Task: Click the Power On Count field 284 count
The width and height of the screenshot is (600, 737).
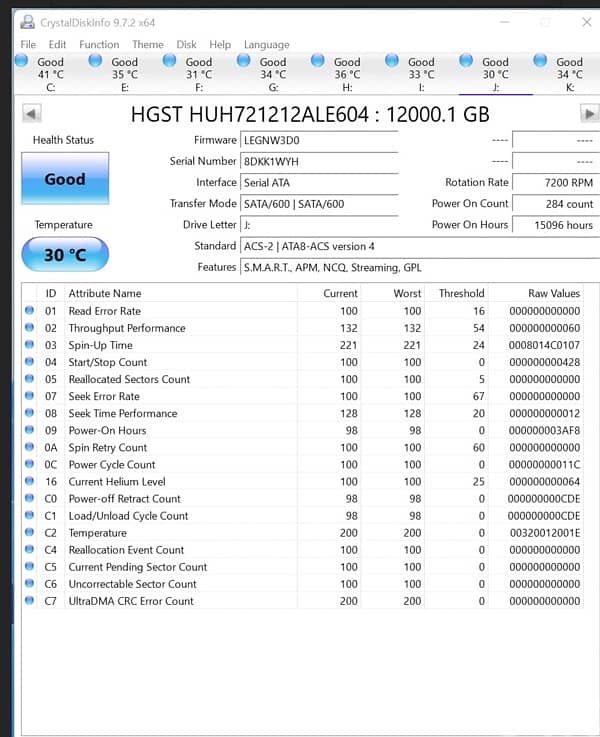Action: coord(555,204)
